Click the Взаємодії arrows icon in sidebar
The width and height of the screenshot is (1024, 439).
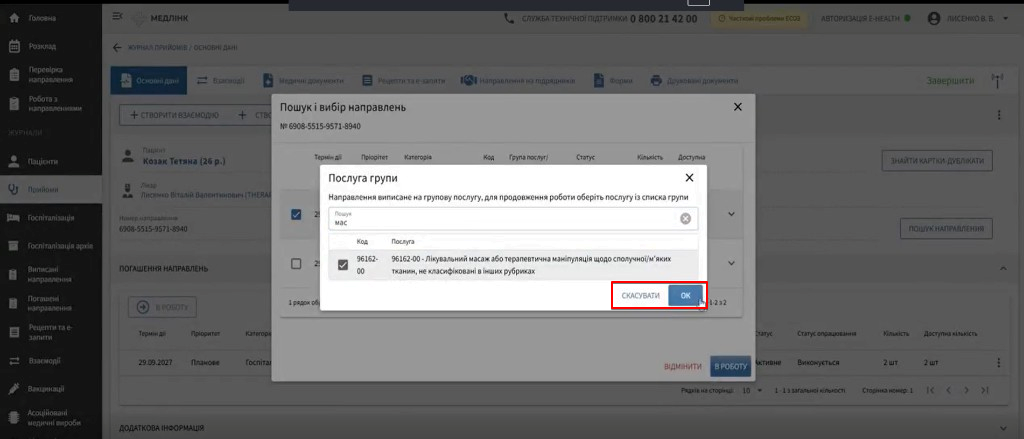14,361
